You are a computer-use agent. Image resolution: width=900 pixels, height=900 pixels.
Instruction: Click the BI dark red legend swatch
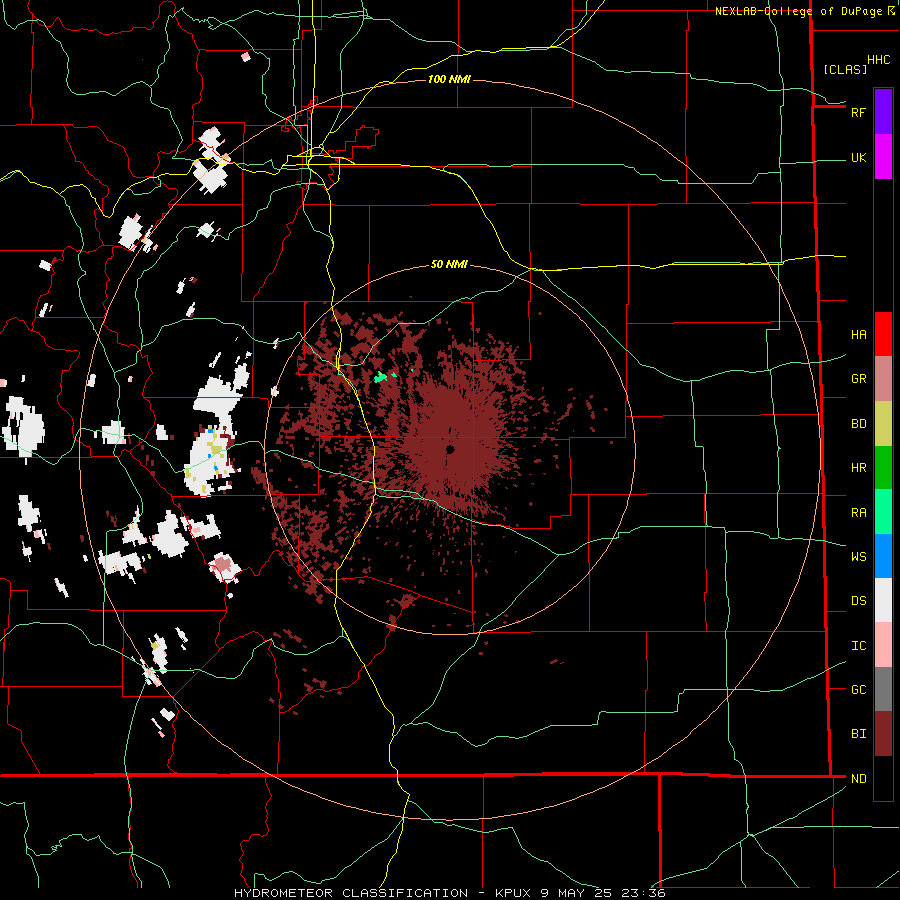pos(883,734)
